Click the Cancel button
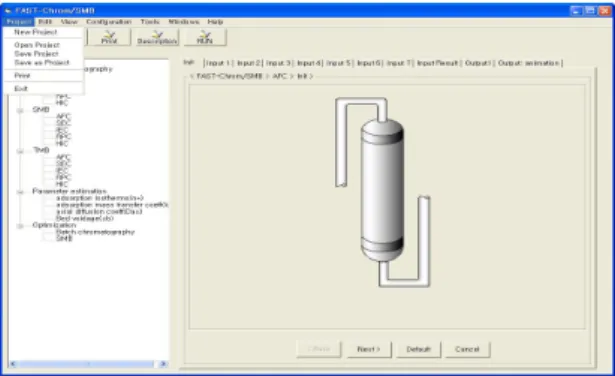The width and height of the screenshot is (615, 376). 467,349
